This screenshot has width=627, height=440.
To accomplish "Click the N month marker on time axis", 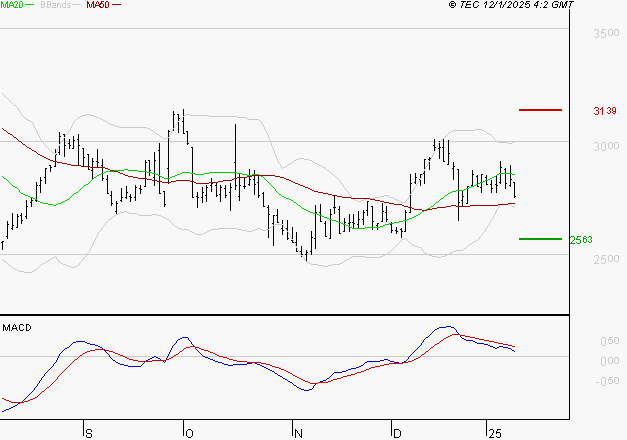I will coord(298,432).
